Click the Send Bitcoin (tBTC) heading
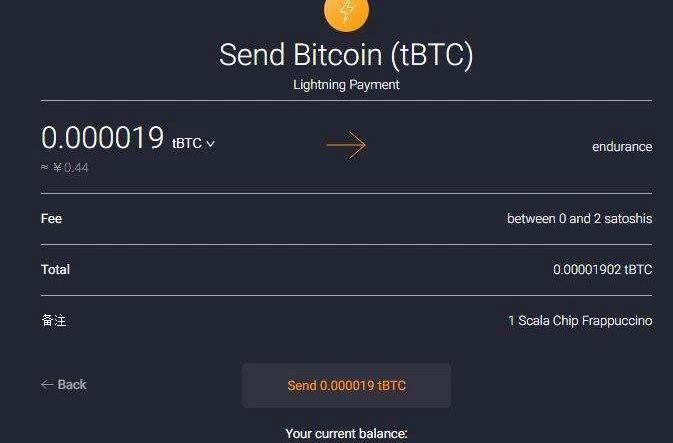 (x=346, y=55)
